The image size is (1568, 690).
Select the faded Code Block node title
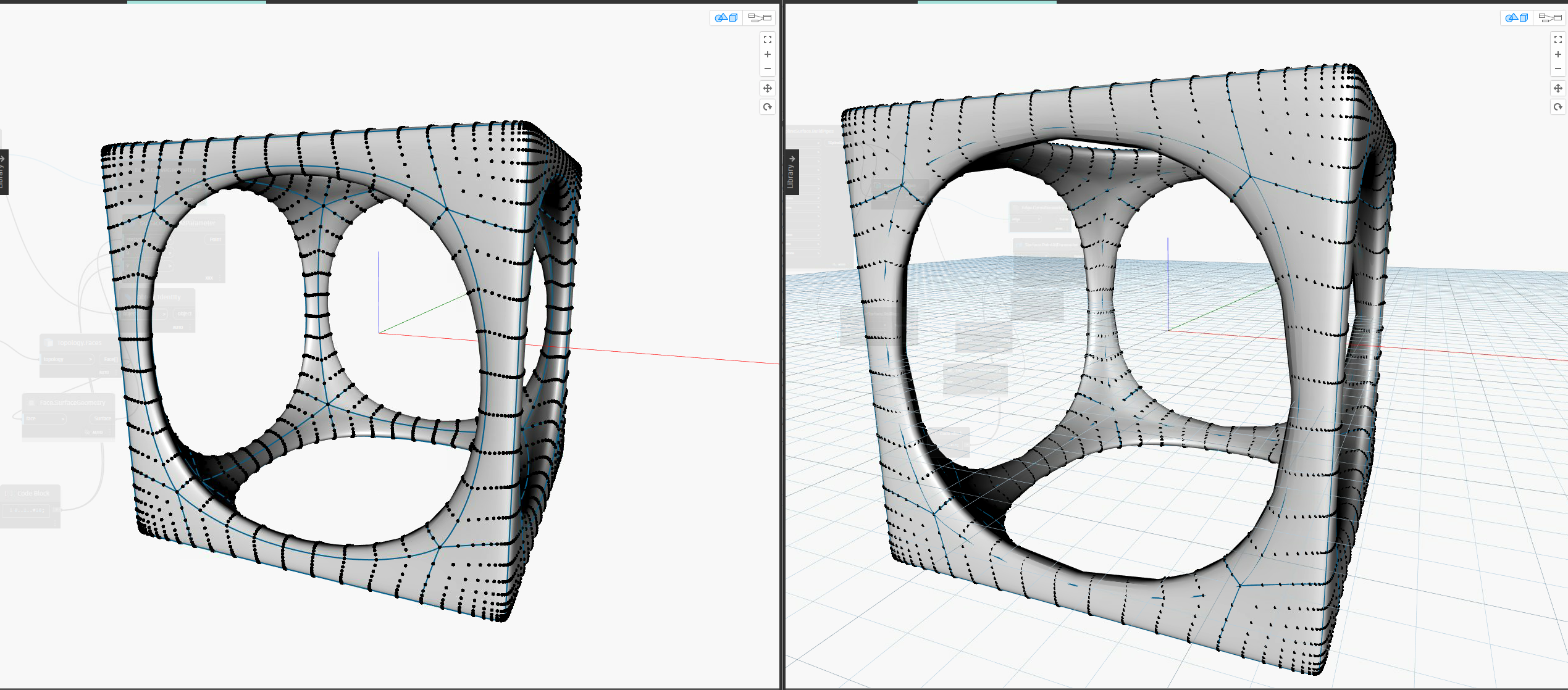tap(33, 493)
